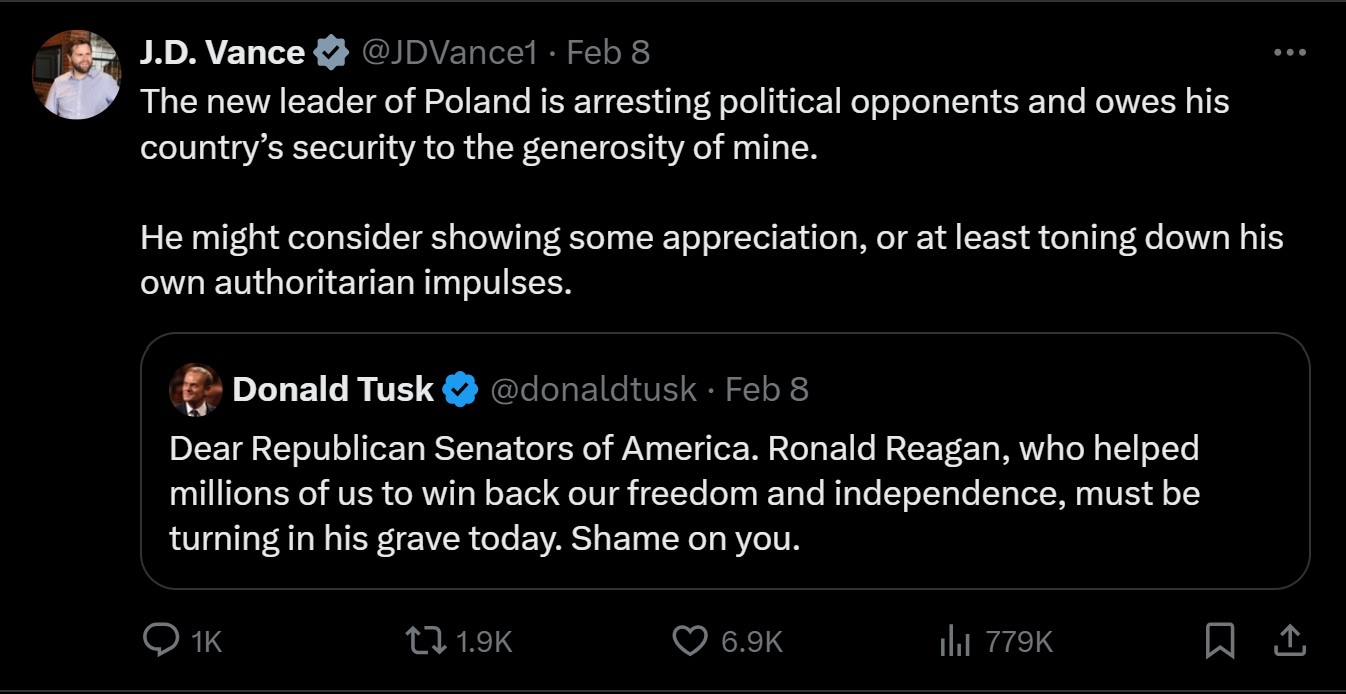The height and width of the screenshot is (694, 1346).
Task: Open Donald Tusk's small avatar
Action: pyautogui.click(x=196, y=389)
